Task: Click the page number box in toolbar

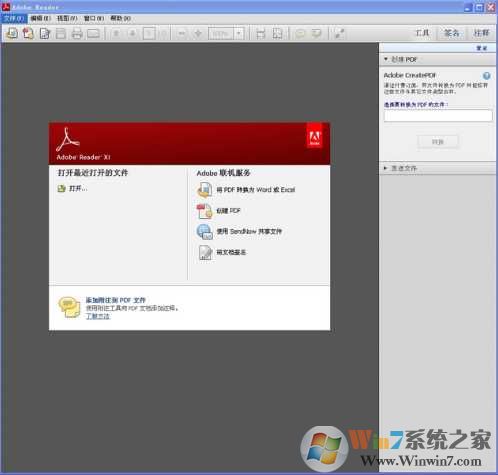Action: [x=149, y=33]
